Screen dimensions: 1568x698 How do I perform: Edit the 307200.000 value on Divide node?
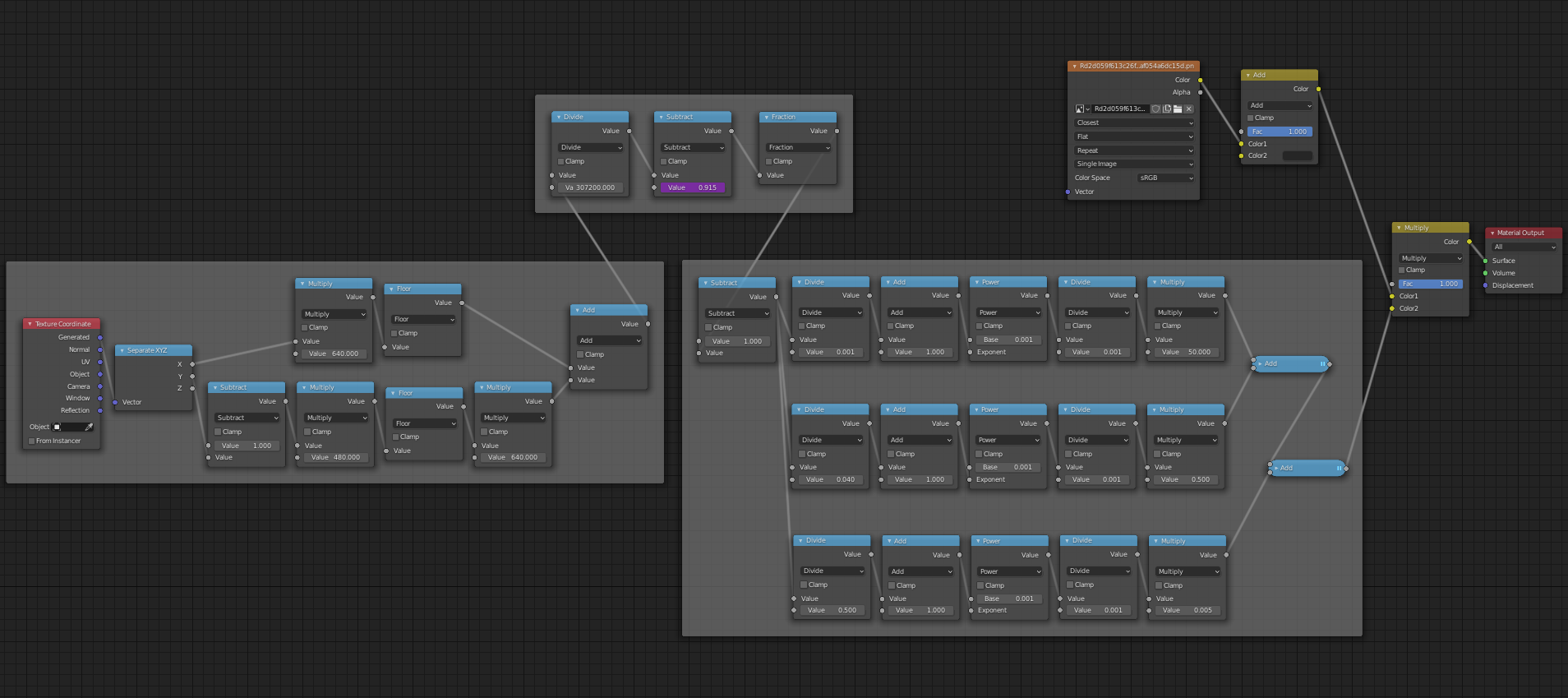[590, 187]
